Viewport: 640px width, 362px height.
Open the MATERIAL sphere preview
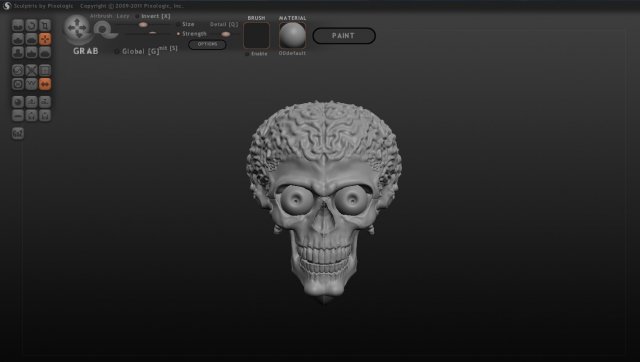tap(292, 36)
